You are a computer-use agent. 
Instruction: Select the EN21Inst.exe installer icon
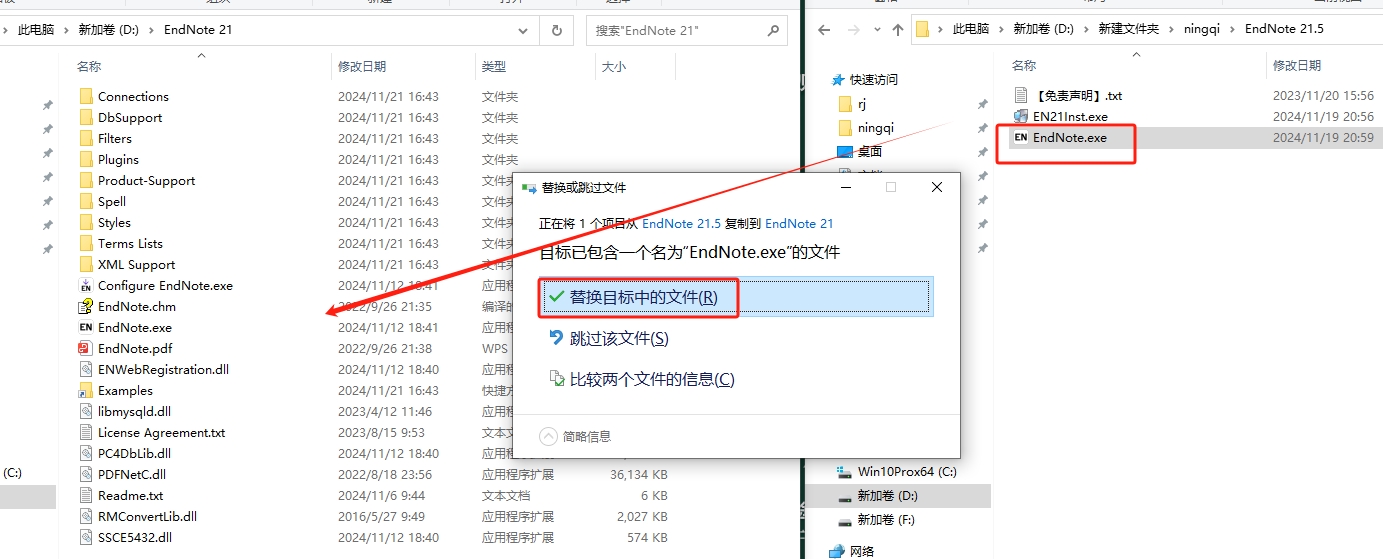point(1021,117)
